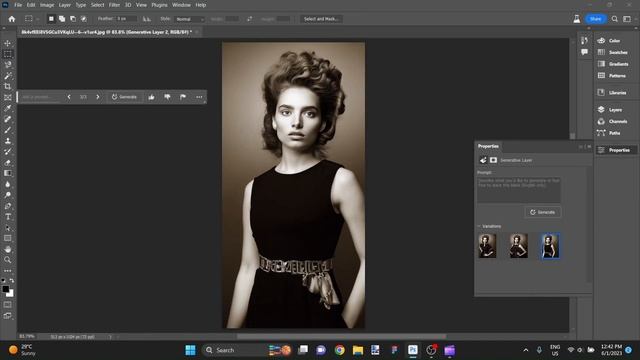Viewport: 640px width, 360px height.
Task: Collapse the Variations section
Action: 479,226
